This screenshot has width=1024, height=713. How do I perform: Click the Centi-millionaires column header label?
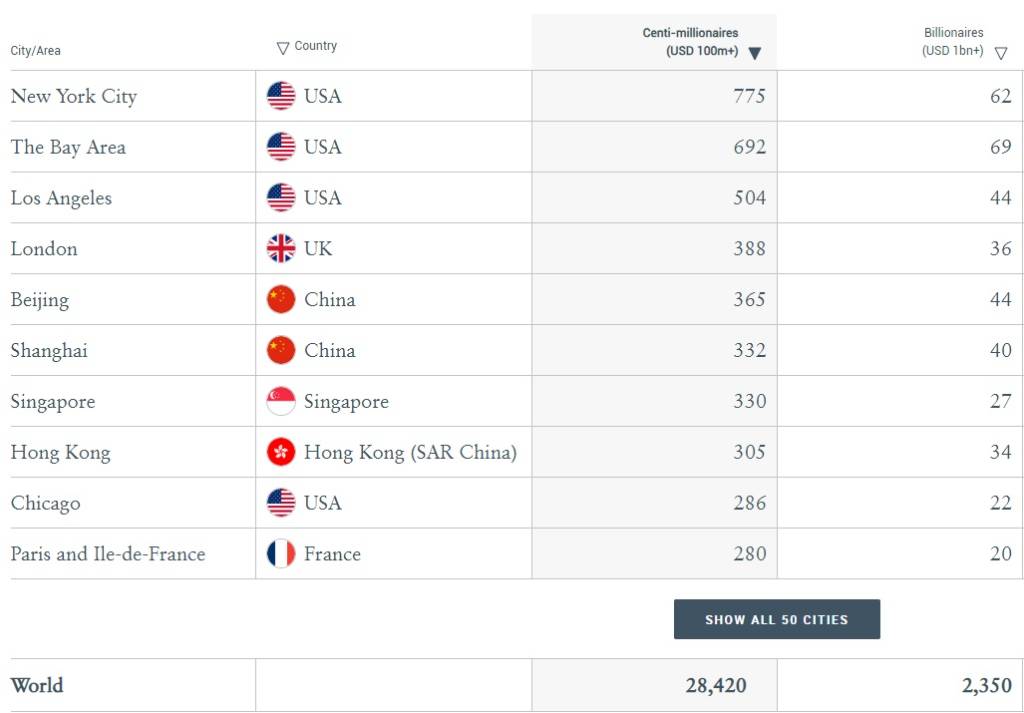(x=690, y=33)
